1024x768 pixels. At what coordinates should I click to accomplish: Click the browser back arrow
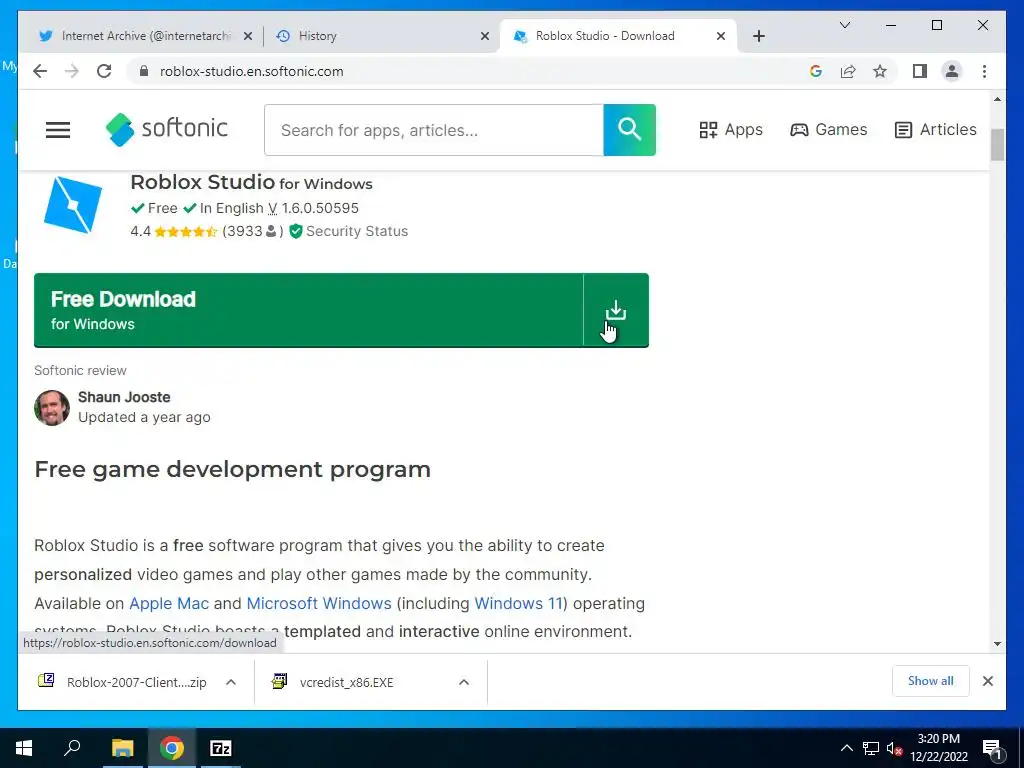[40, 71]
